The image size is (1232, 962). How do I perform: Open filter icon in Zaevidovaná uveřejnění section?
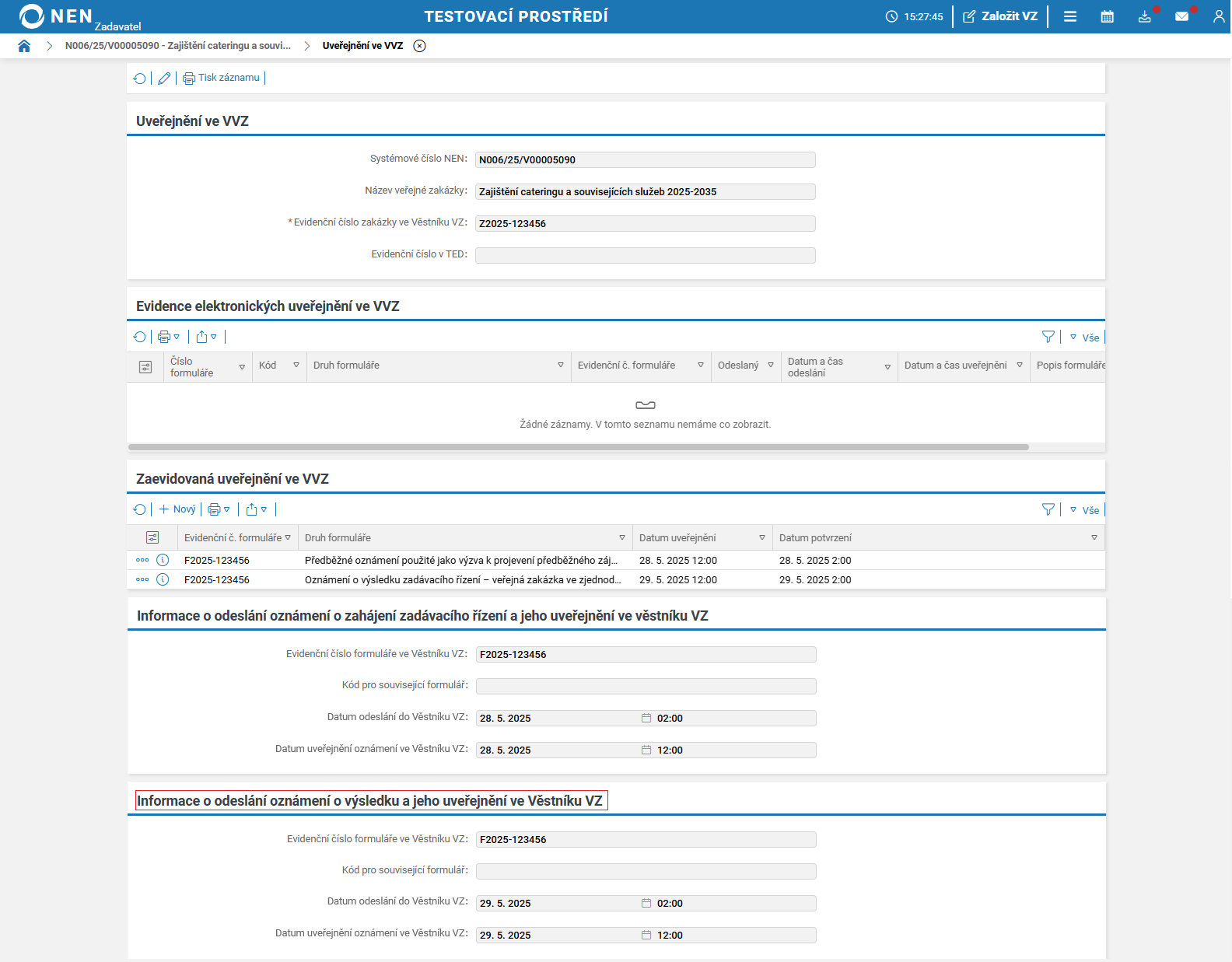1048,509
